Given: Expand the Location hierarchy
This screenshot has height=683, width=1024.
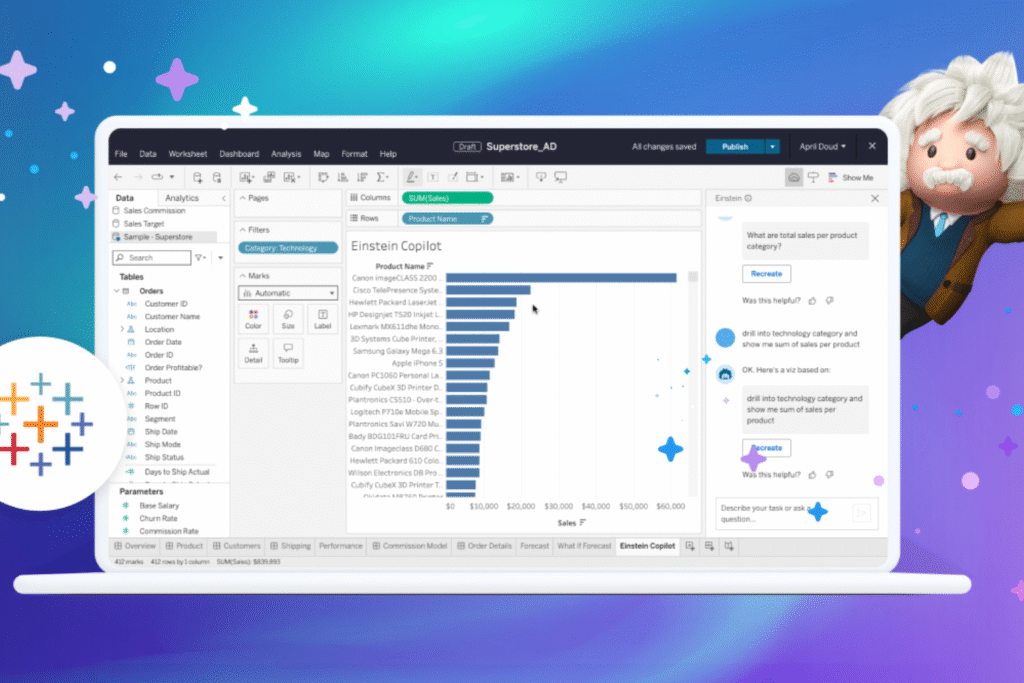Looking at the screenshot, I should click(122, 329).
